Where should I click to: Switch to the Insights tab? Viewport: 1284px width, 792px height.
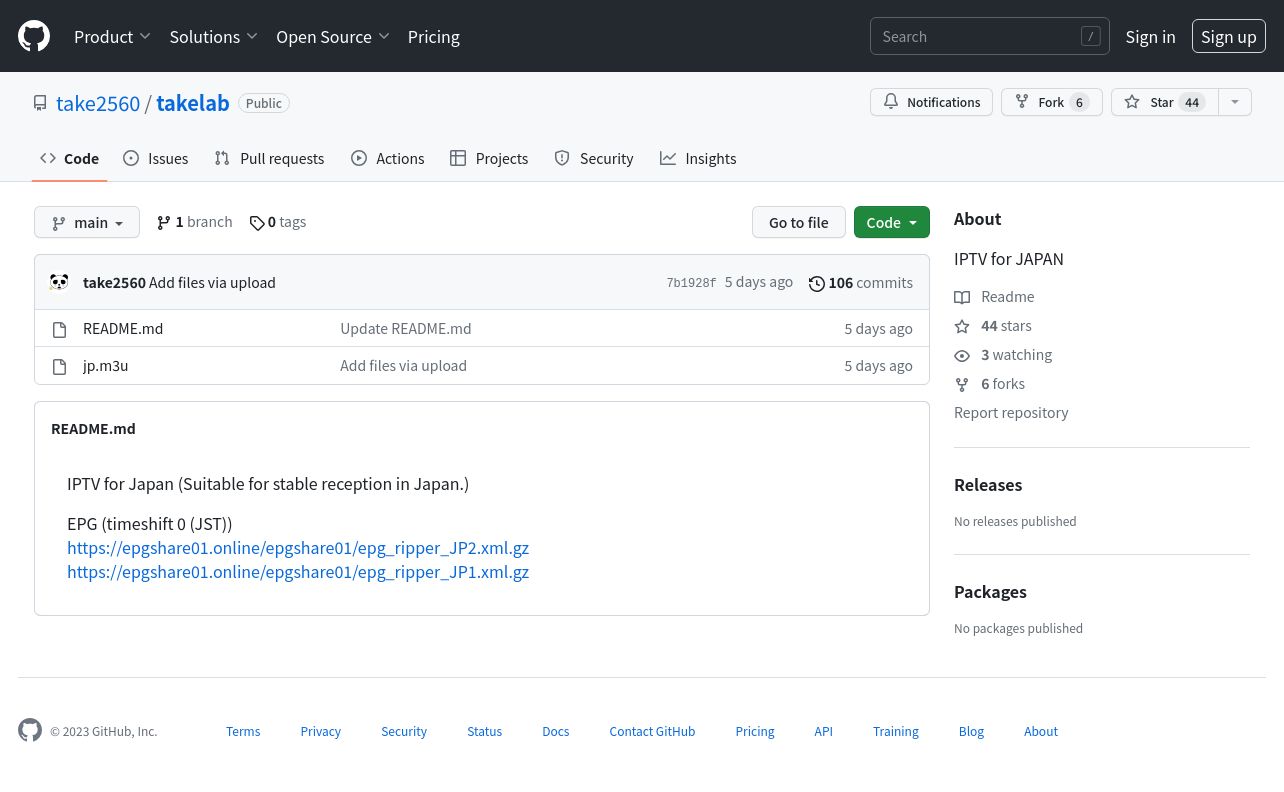(x=698, y=158)
